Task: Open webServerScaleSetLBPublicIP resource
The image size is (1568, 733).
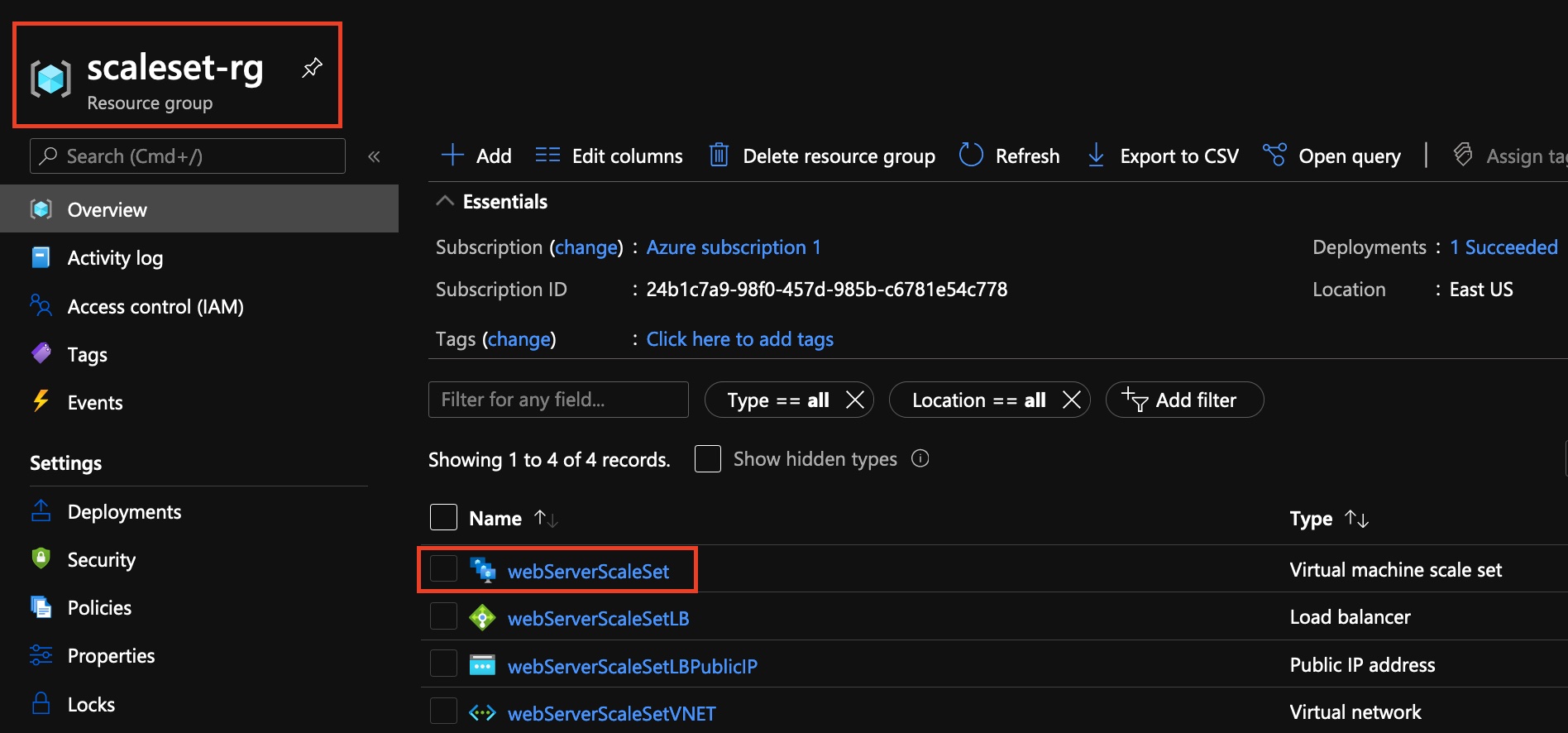Action: click(x=632, y=666)
